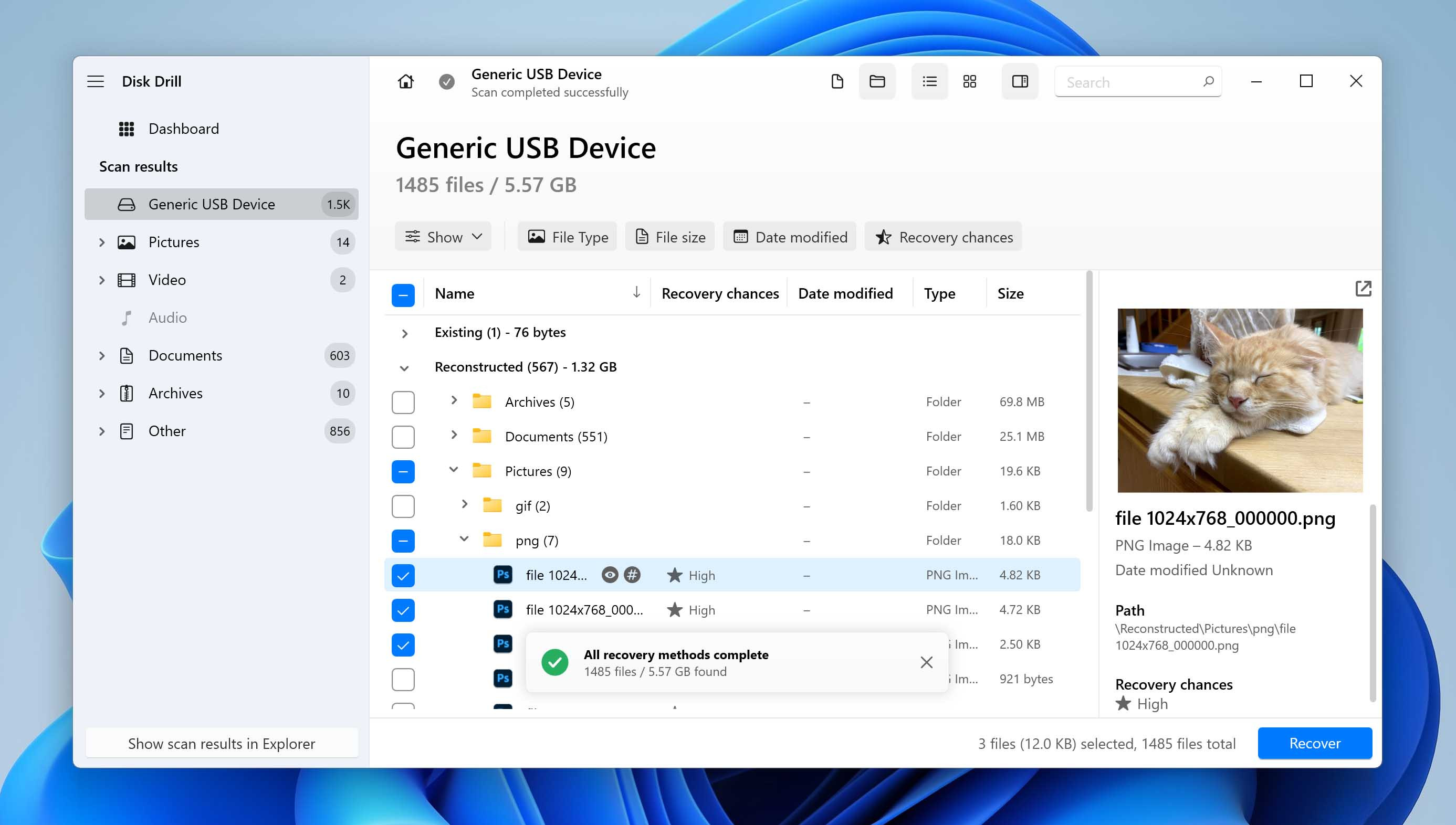Viewport: 1456px width, 825px height.
Task: Click the eye preview icon on file row
Action: tap(610, 575)
